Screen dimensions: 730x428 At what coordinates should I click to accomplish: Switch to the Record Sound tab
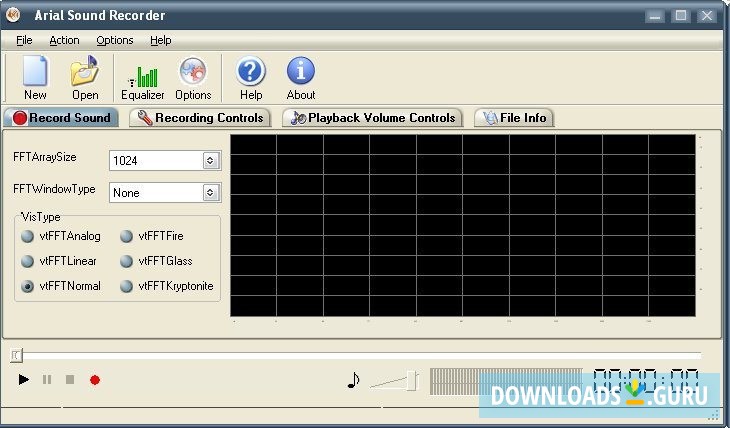pos(61,118)
